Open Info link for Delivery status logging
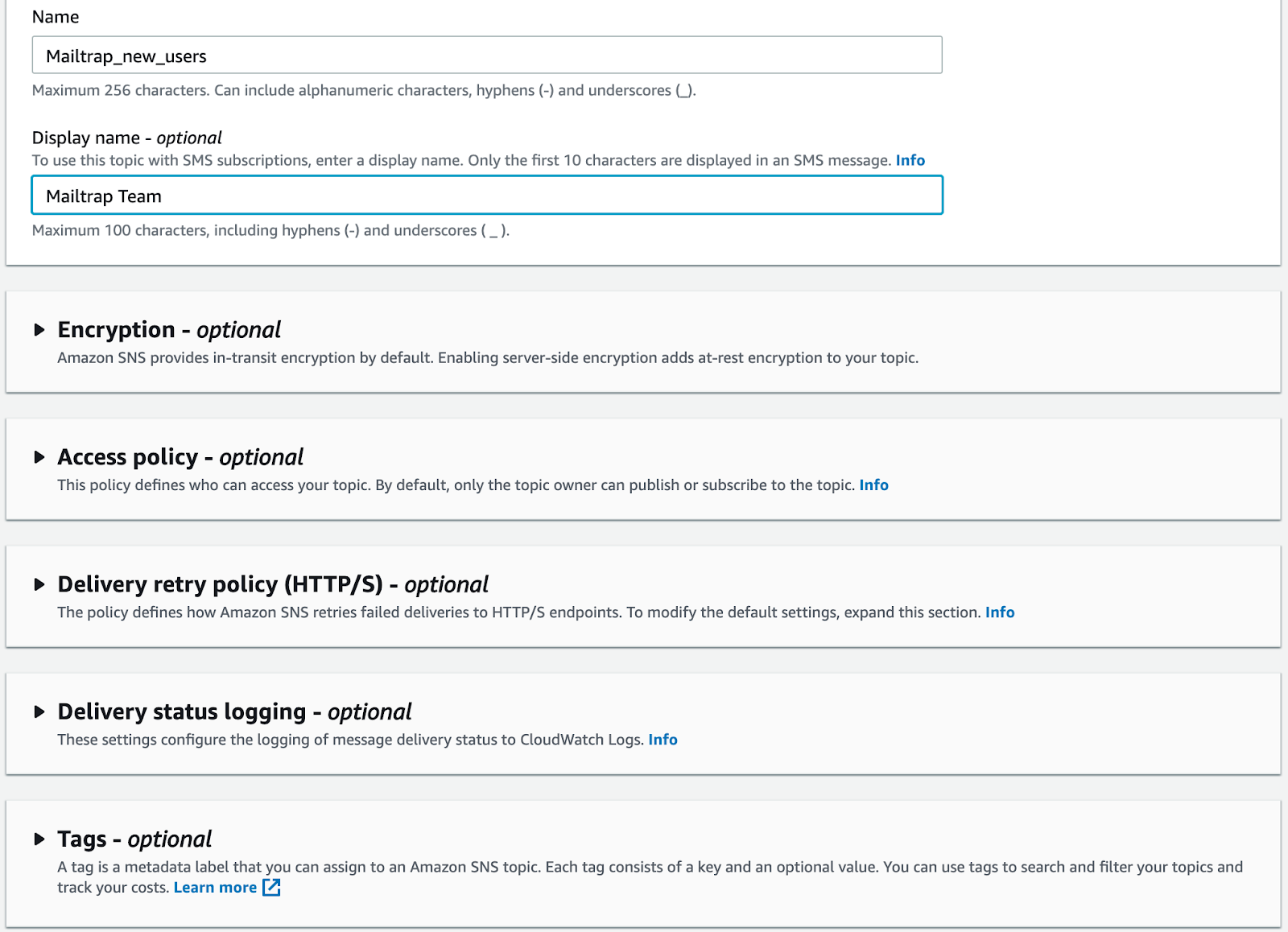The height and width of the screenshot is (932, 1288). coord(663,739)
